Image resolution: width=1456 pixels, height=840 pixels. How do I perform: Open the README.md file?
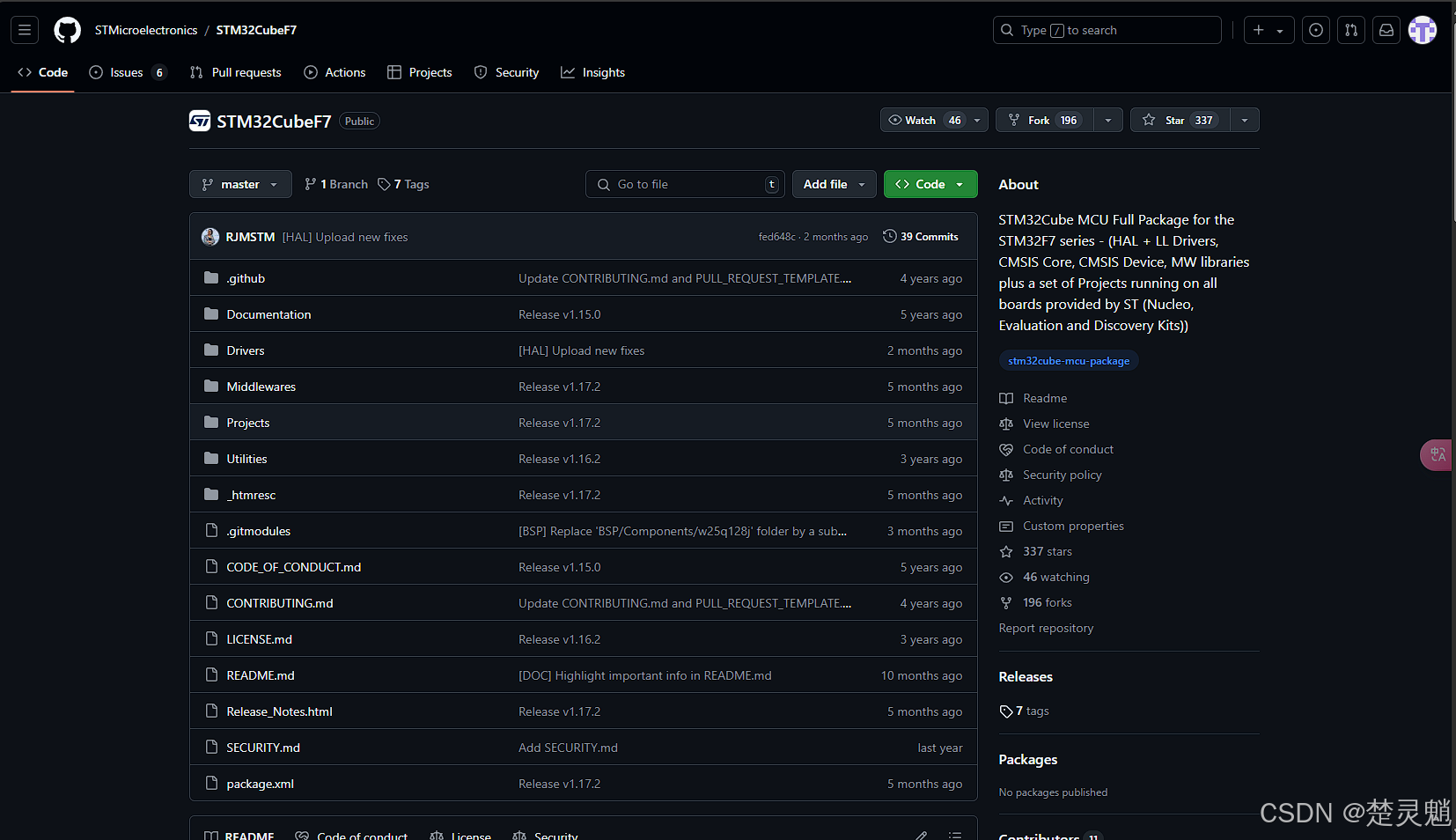(261, 675)
